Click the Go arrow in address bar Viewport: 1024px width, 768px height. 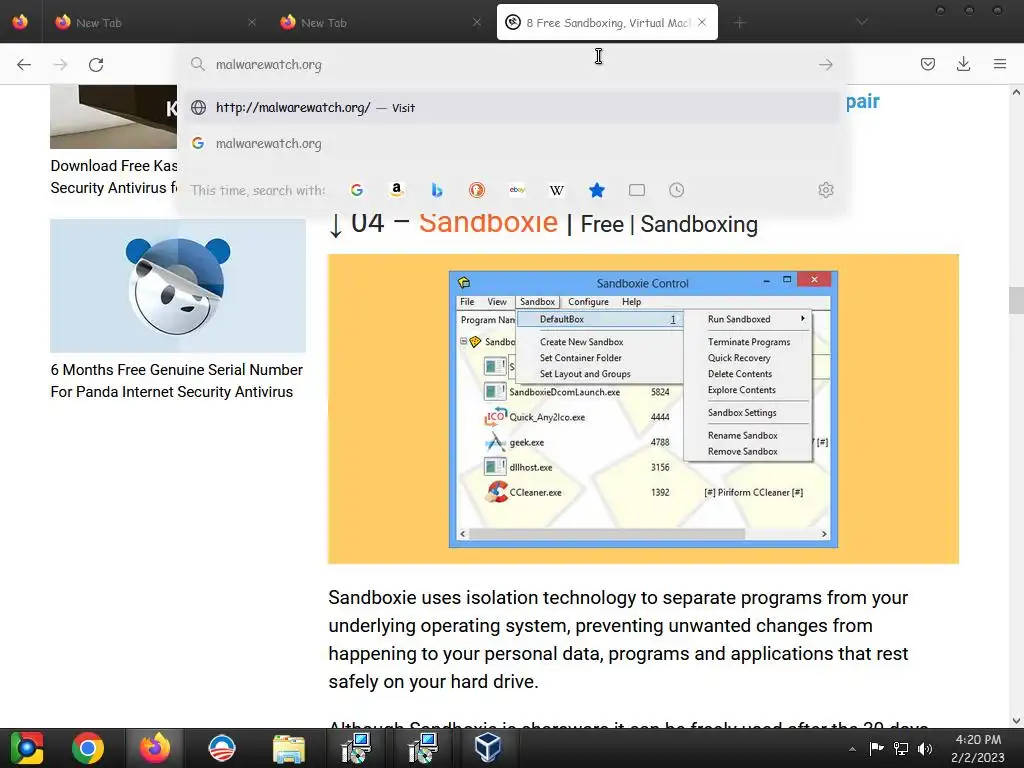point(825,64)
